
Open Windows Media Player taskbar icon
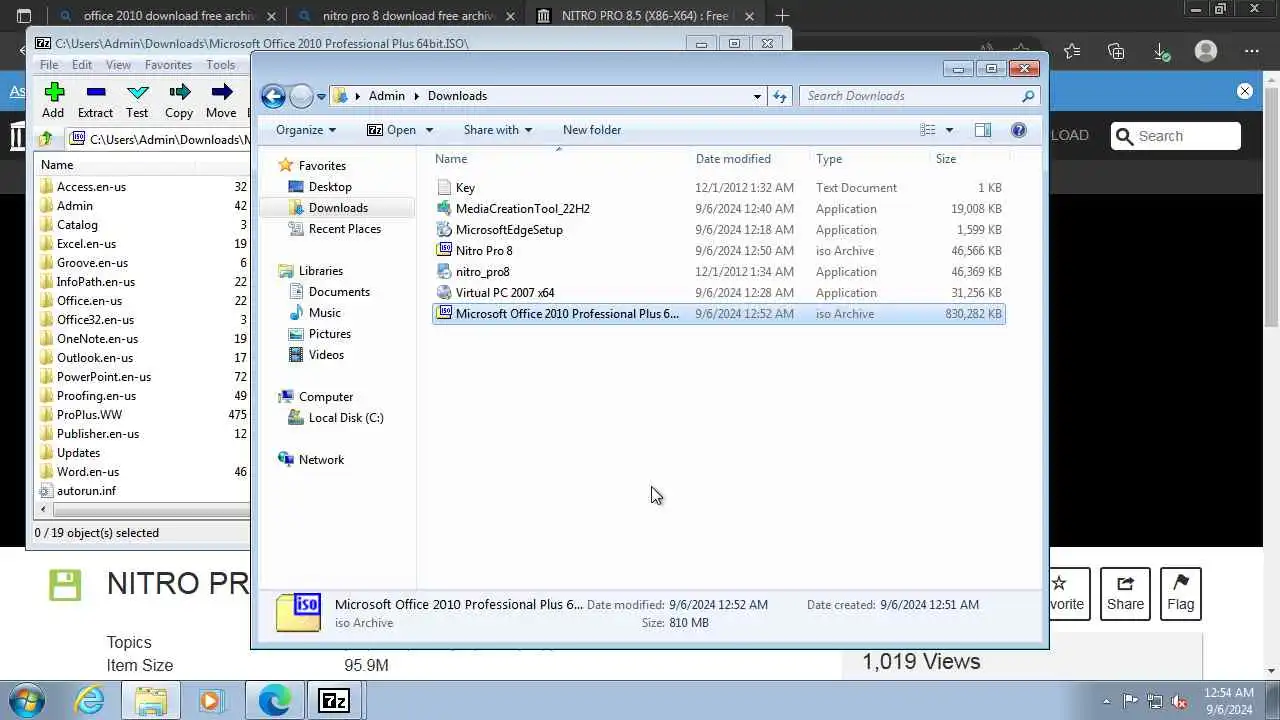point(211,700)
